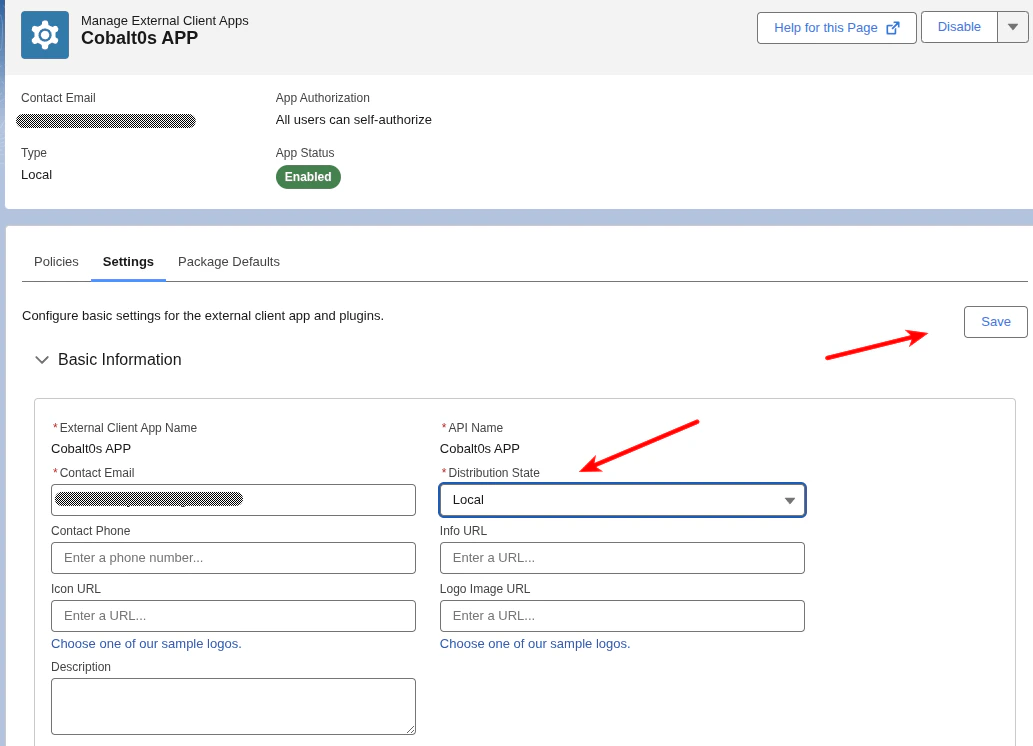Click the Distribution State dropdown arrow icon
This screenshot has width=1033, height=746.
coord(790,499)
